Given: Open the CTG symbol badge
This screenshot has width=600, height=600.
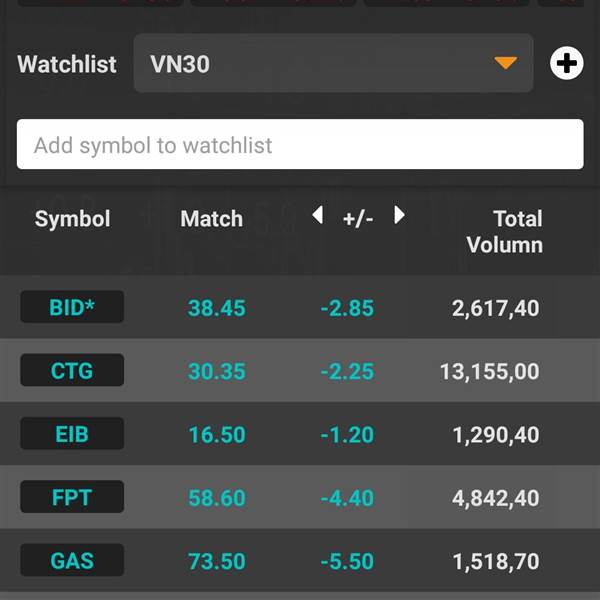Looking at the screenshot, I should pos(72,370).
